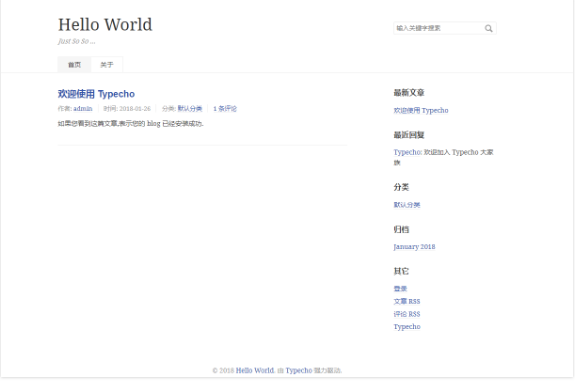Open the 登录 login link
Image resolution: width=575 pixels, height=384 pixels.
(x=400, y=289)
